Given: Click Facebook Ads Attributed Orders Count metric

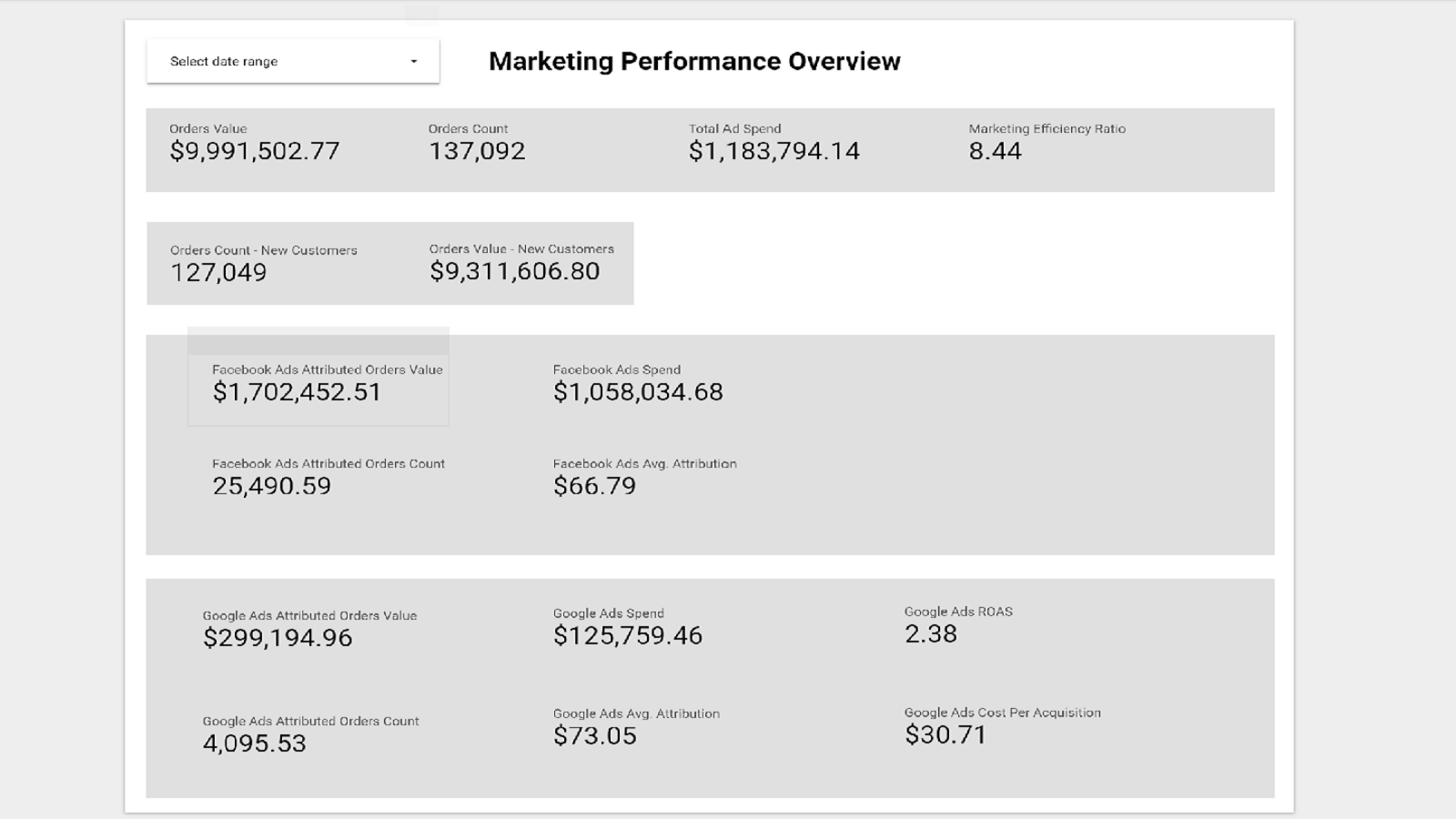Looking at the screenshot, I should 328,478.
